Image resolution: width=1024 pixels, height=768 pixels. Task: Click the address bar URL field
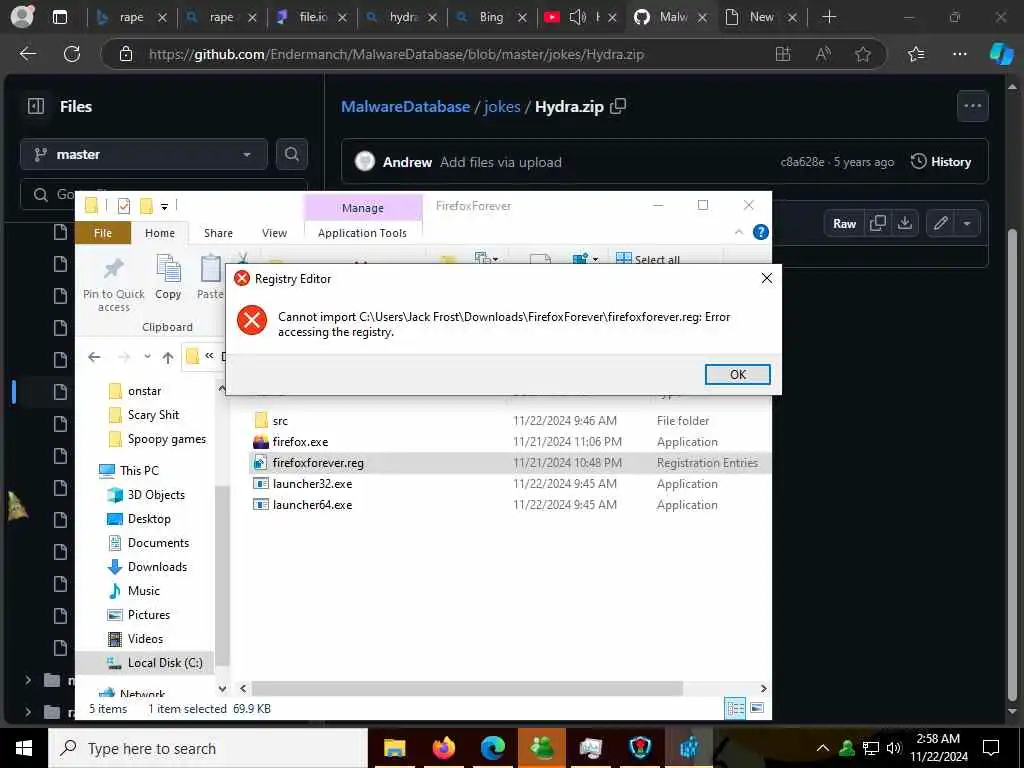(x=396, y=54)
